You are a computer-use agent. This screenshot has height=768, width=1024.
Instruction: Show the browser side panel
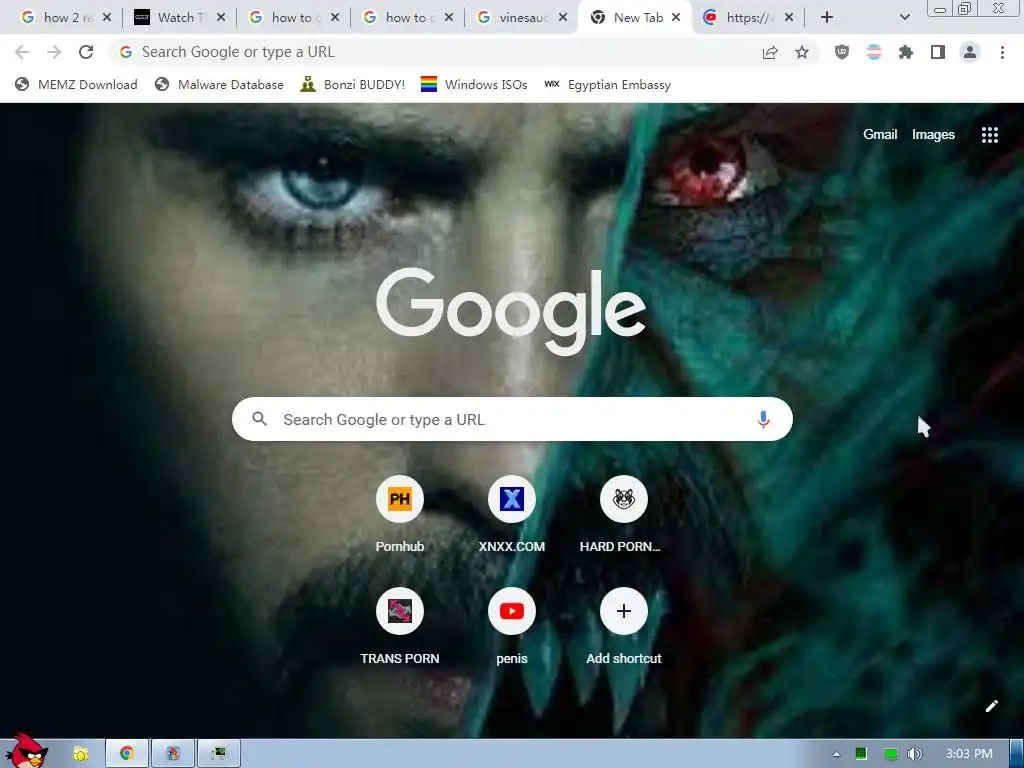(938, 52)
